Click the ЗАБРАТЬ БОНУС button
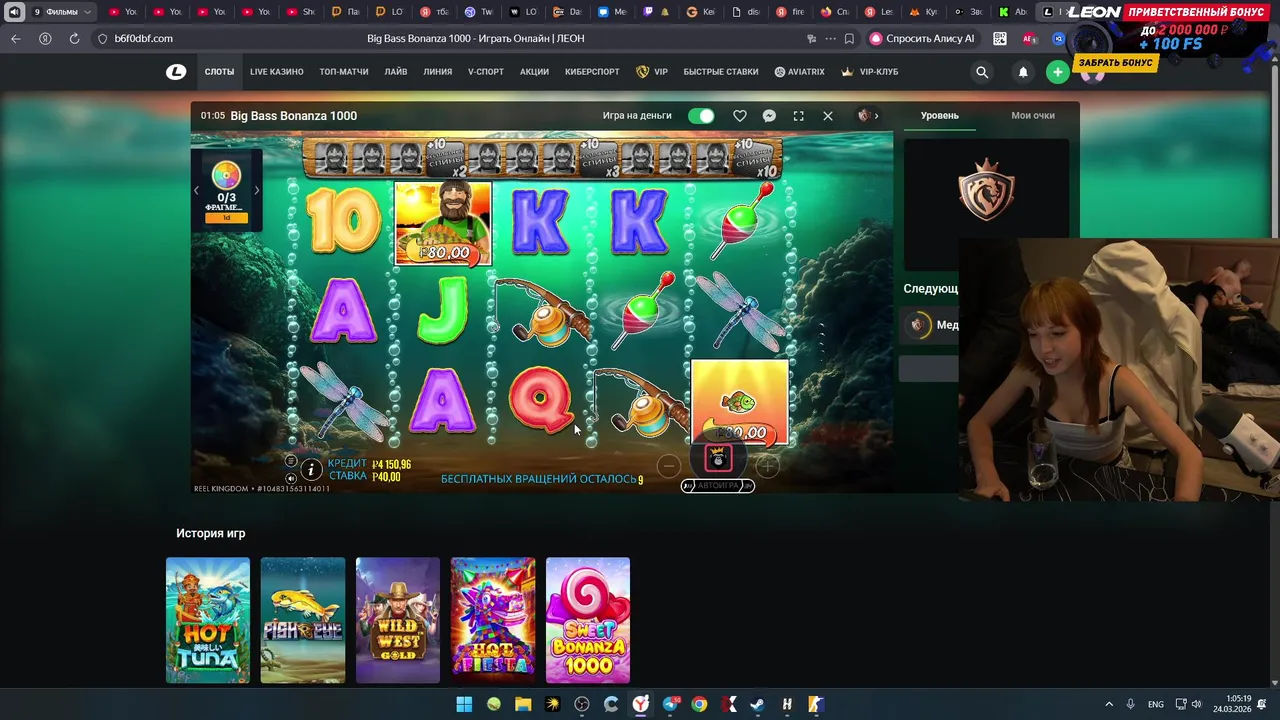Screen dimensions: 1280x720 click(1116, 62)
